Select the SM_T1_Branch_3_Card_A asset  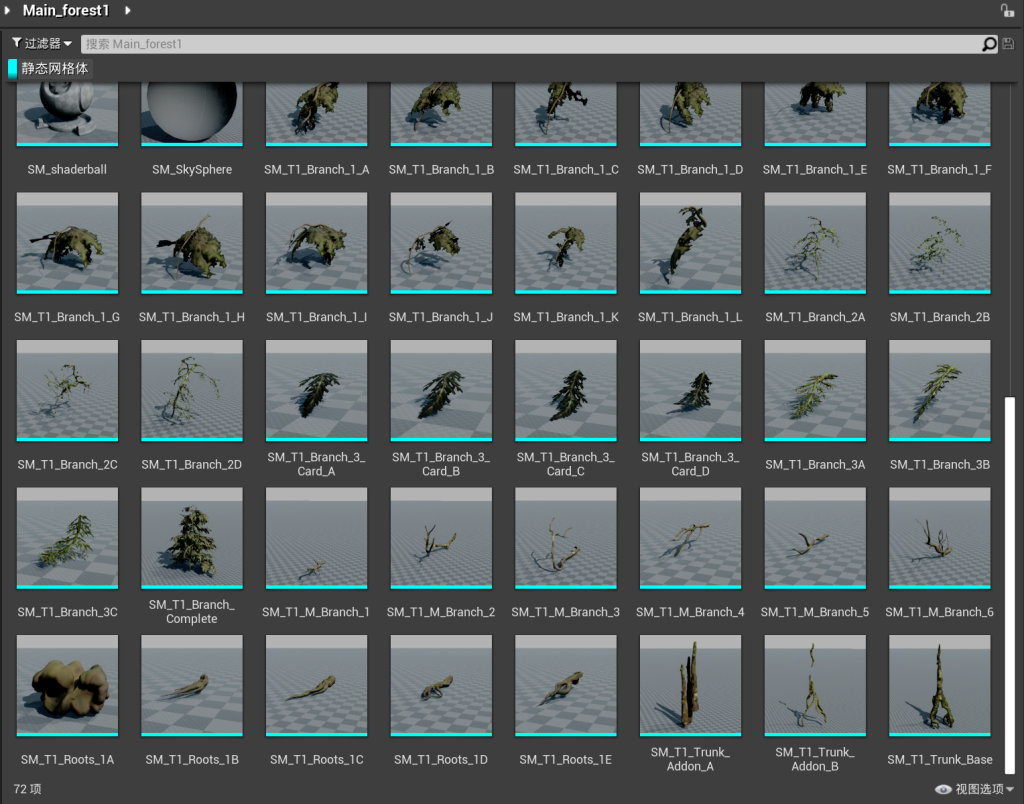(316, 391)
